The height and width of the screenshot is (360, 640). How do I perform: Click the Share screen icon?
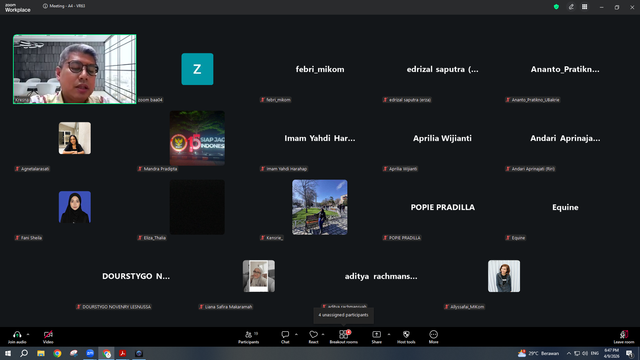click(x=376, y=334)
